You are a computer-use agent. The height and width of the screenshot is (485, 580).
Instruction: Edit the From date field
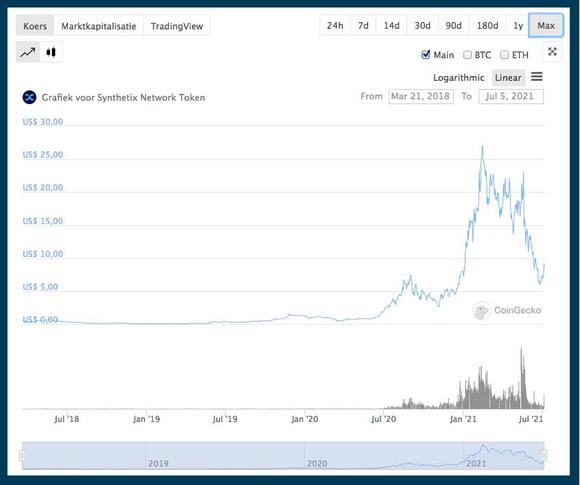point(421,97)
